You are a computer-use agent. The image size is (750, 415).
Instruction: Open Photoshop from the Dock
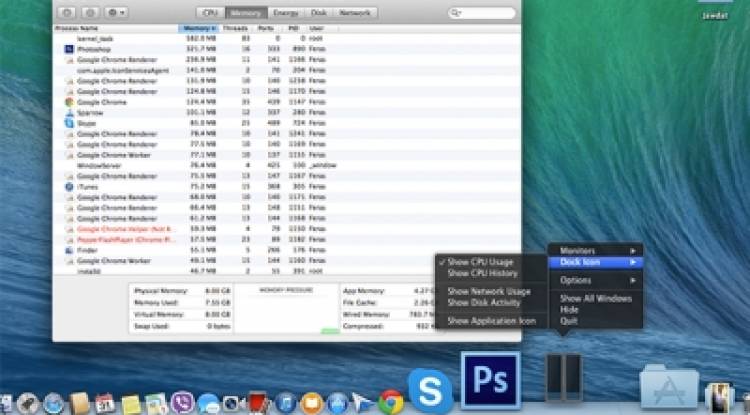[x=490, y=381]
